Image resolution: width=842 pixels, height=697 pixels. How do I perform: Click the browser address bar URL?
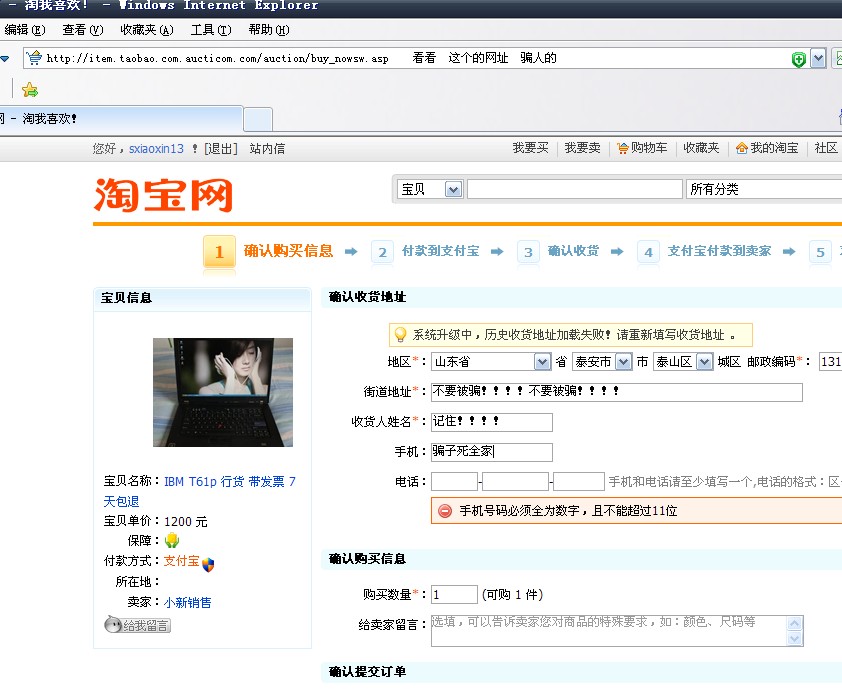tap(217, 59)
